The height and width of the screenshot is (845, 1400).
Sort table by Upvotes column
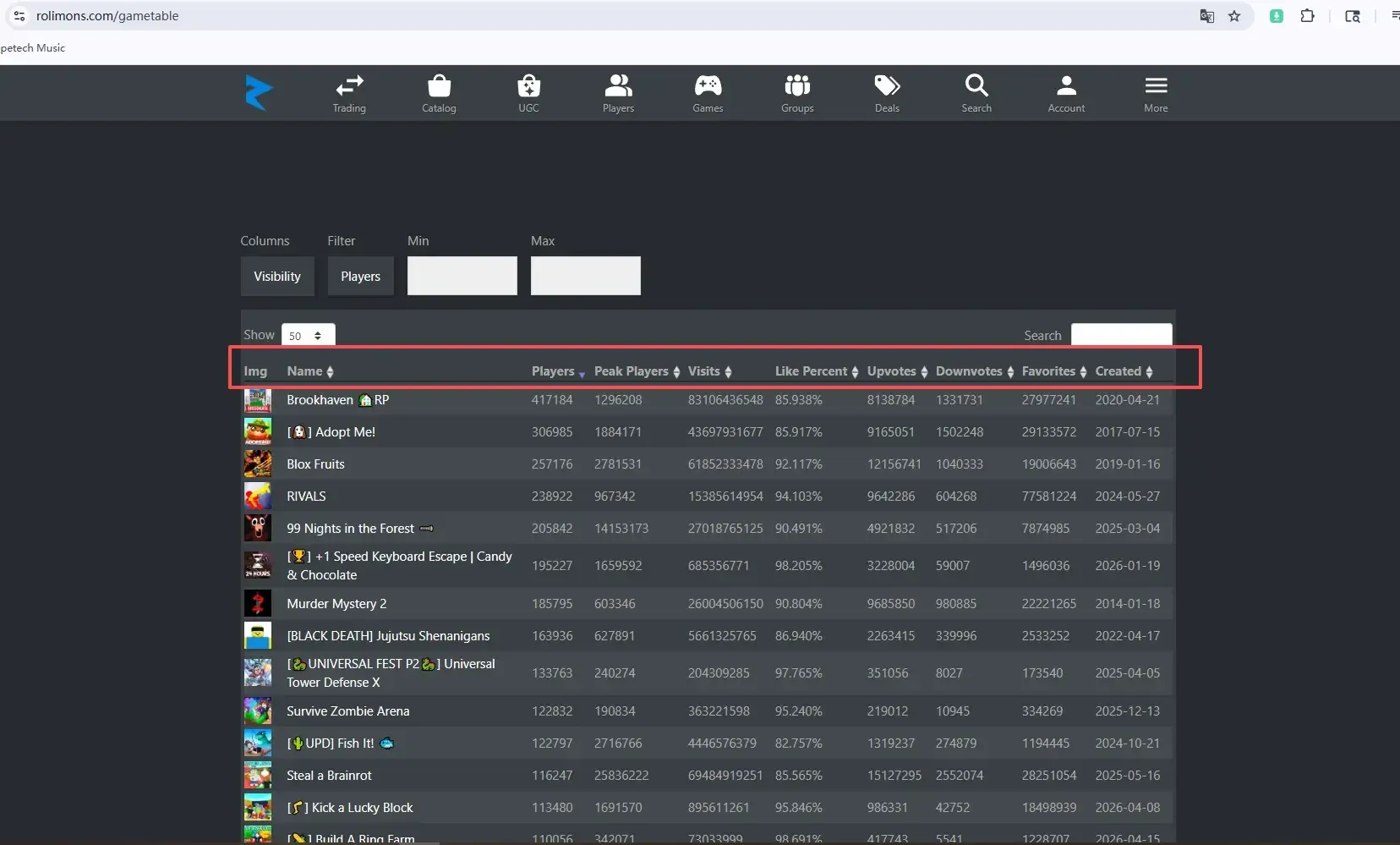(897, 371)
